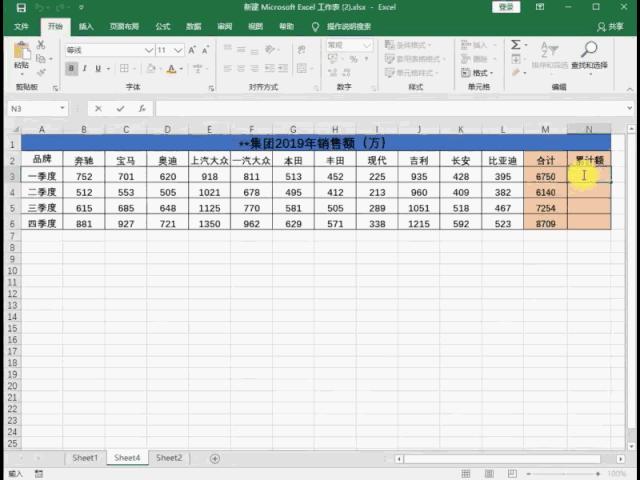640x480 pixels.
Task: Click the formula bar Enter checkmark button
Action: point(120,109)
